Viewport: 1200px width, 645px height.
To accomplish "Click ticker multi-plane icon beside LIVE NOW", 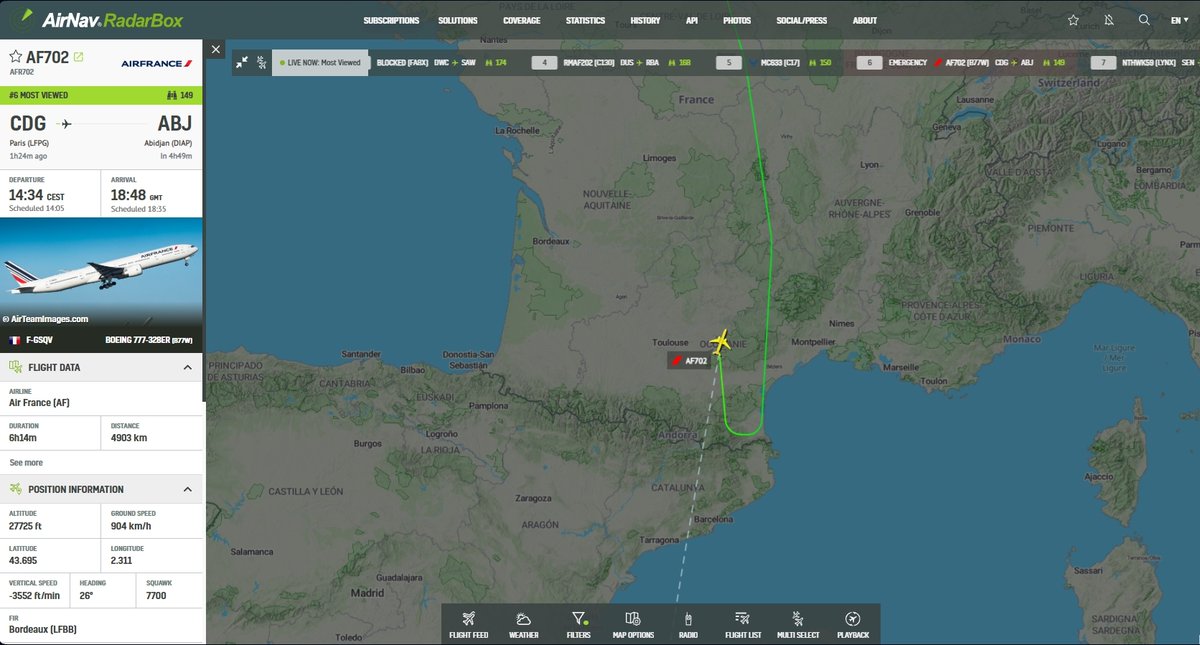I will [x=261, y=62].
